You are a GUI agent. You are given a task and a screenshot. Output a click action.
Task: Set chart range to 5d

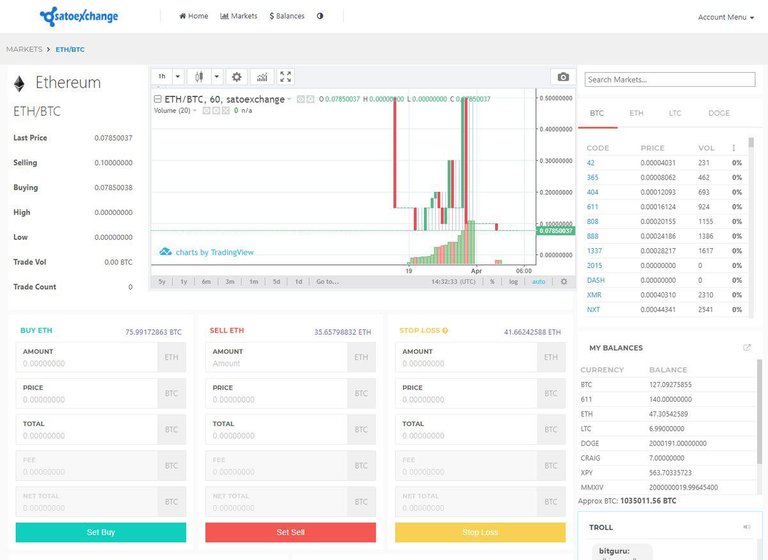276,282
